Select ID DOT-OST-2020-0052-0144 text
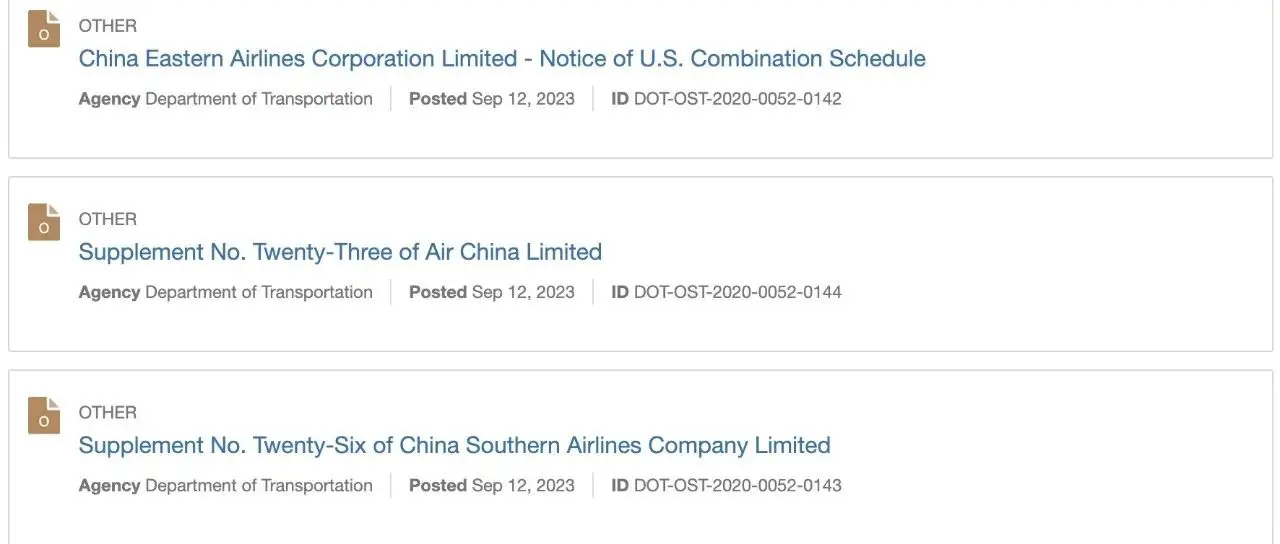1280x544 pixels. click(727, 292)
